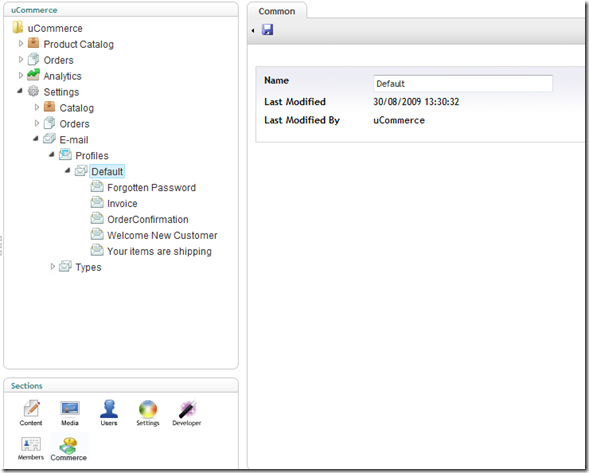Select the Default profile label
This screenshot has height=473, width=589.
107,171
